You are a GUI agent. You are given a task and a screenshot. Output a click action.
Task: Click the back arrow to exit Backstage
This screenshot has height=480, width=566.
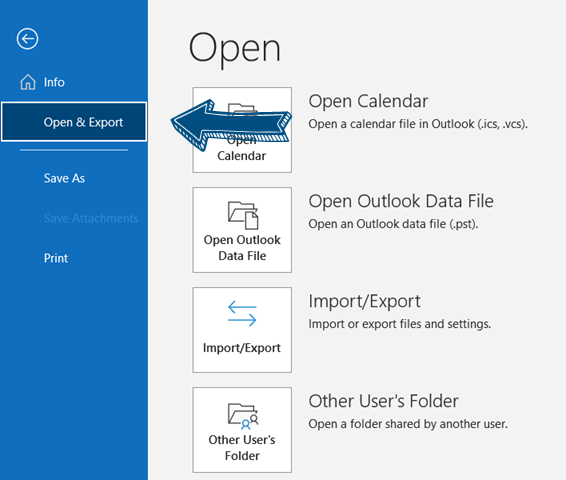(27, 39)
